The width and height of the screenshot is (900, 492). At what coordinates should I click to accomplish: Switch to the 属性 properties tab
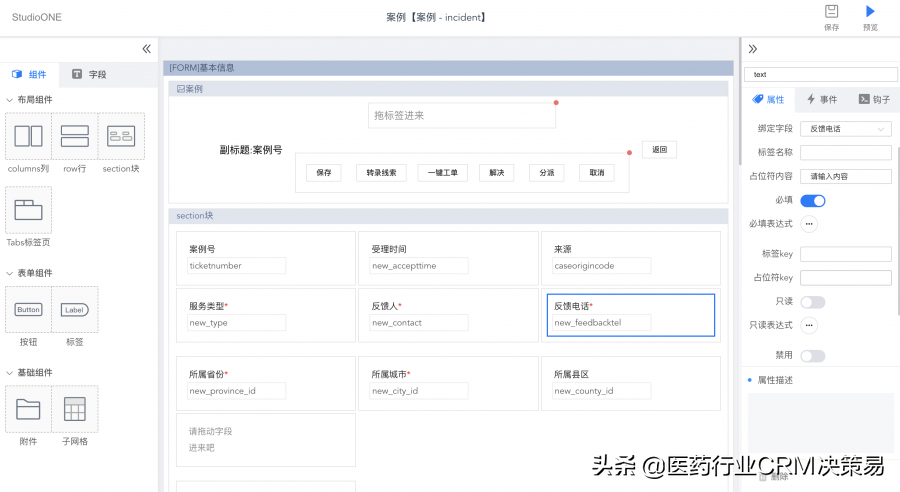click(768, 99)
